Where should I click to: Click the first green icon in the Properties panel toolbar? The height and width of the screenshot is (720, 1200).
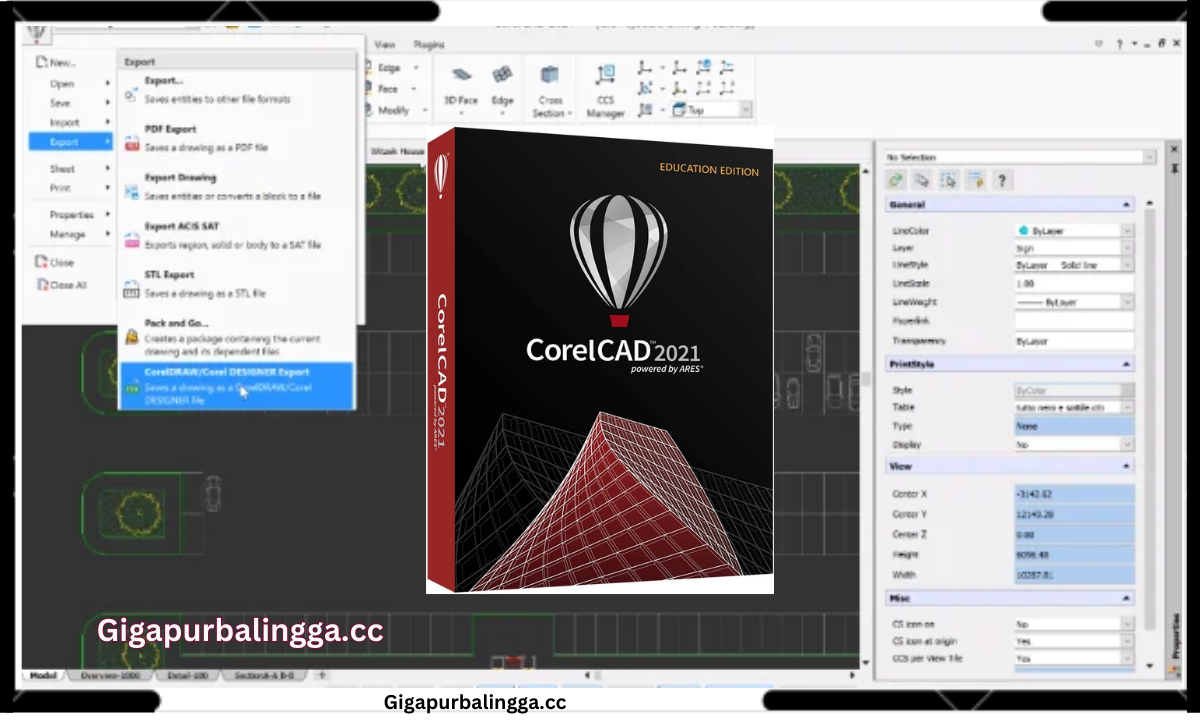click(896, 180)
